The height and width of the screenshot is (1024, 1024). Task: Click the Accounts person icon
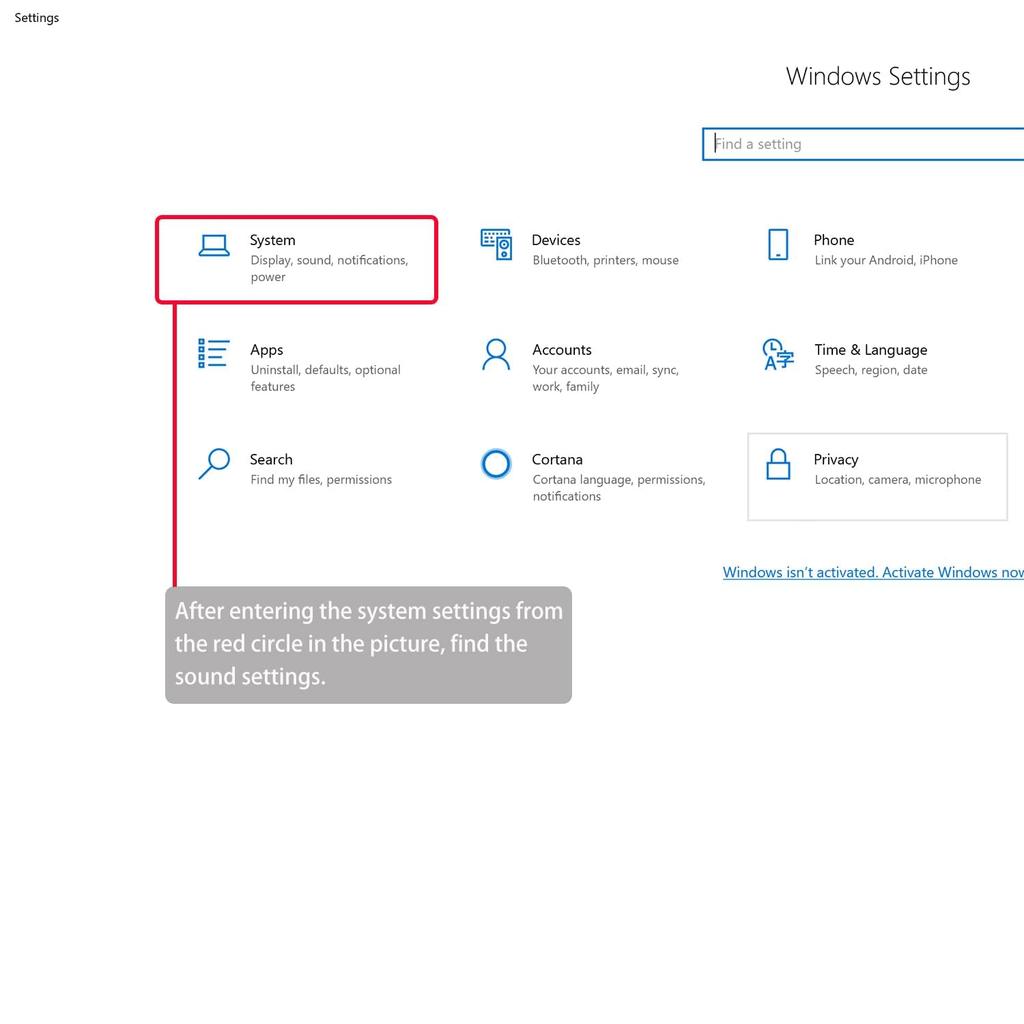coord(496,354)
